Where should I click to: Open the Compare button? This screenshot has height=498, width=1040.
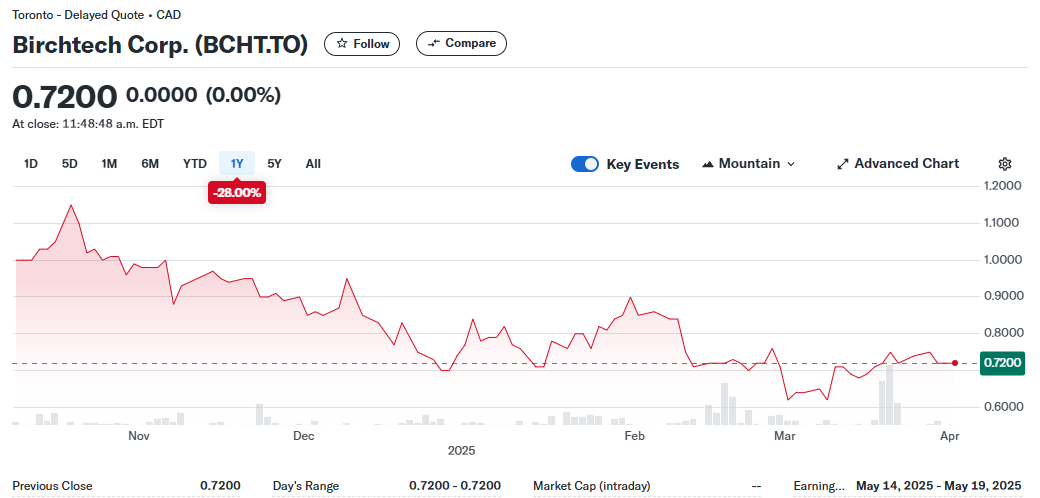coord(462,44)
